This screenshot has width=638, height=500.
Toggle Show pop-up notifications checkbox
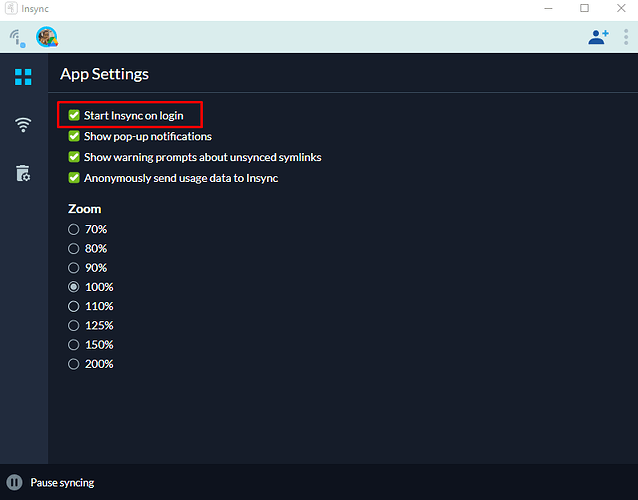tap(74, 136)
